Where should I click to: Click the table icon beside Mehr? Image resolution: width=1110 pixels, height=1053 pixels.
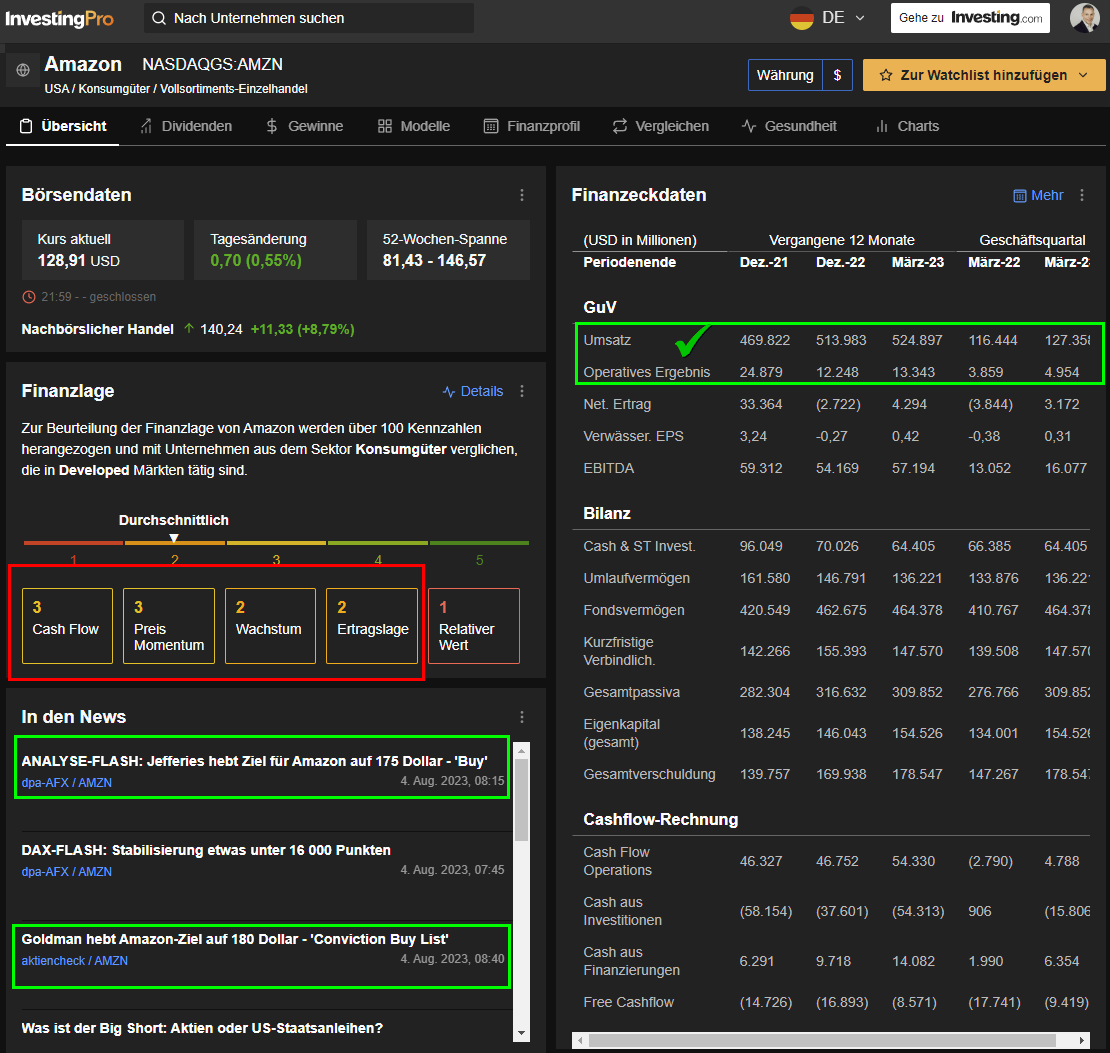tap(1019, 195)
